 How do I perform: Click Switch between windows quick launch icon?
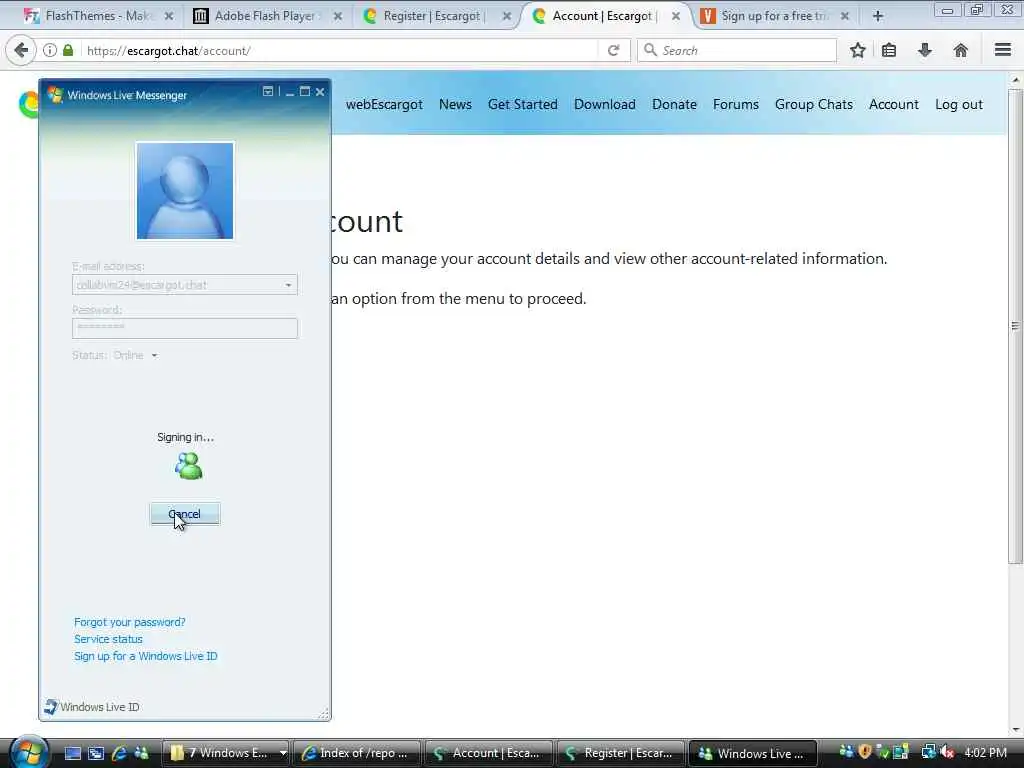coord(96,753)
